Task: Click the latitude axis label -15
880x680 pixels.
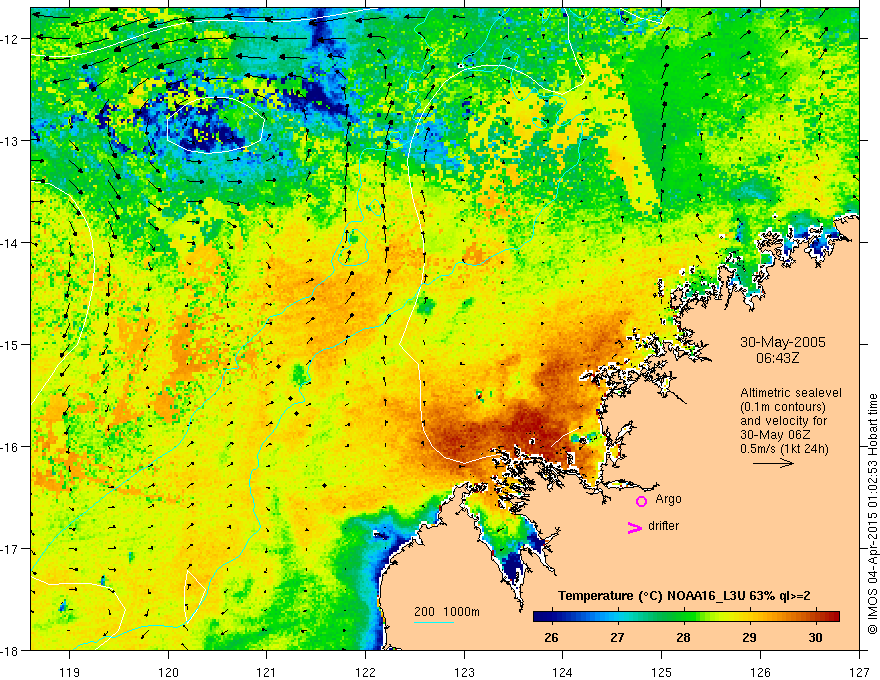Action: click(x=11, y=344)
